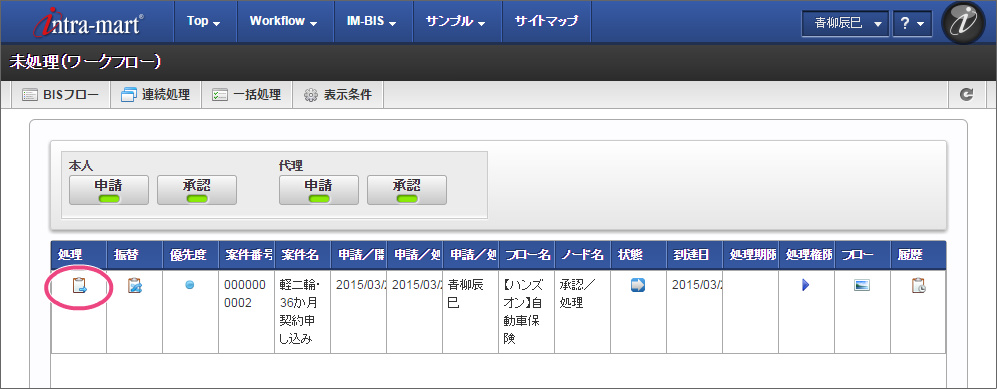Click the processing authority triangle icon

(x=806, y=285)
